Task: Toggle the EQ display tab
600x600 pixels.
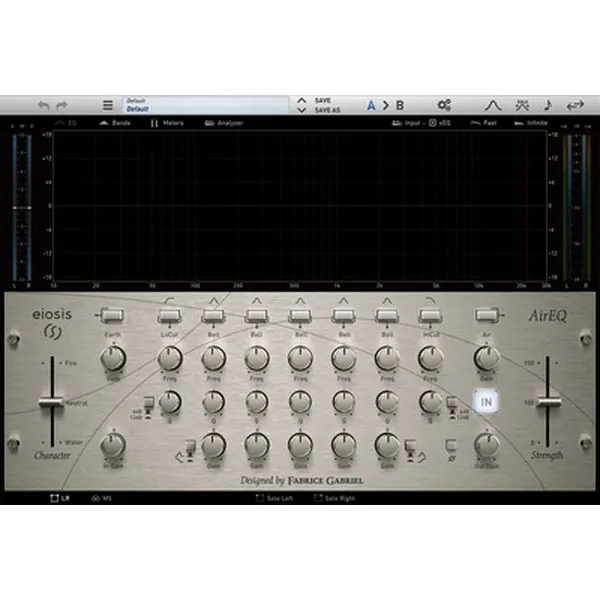Action: [x=66, y=123]
